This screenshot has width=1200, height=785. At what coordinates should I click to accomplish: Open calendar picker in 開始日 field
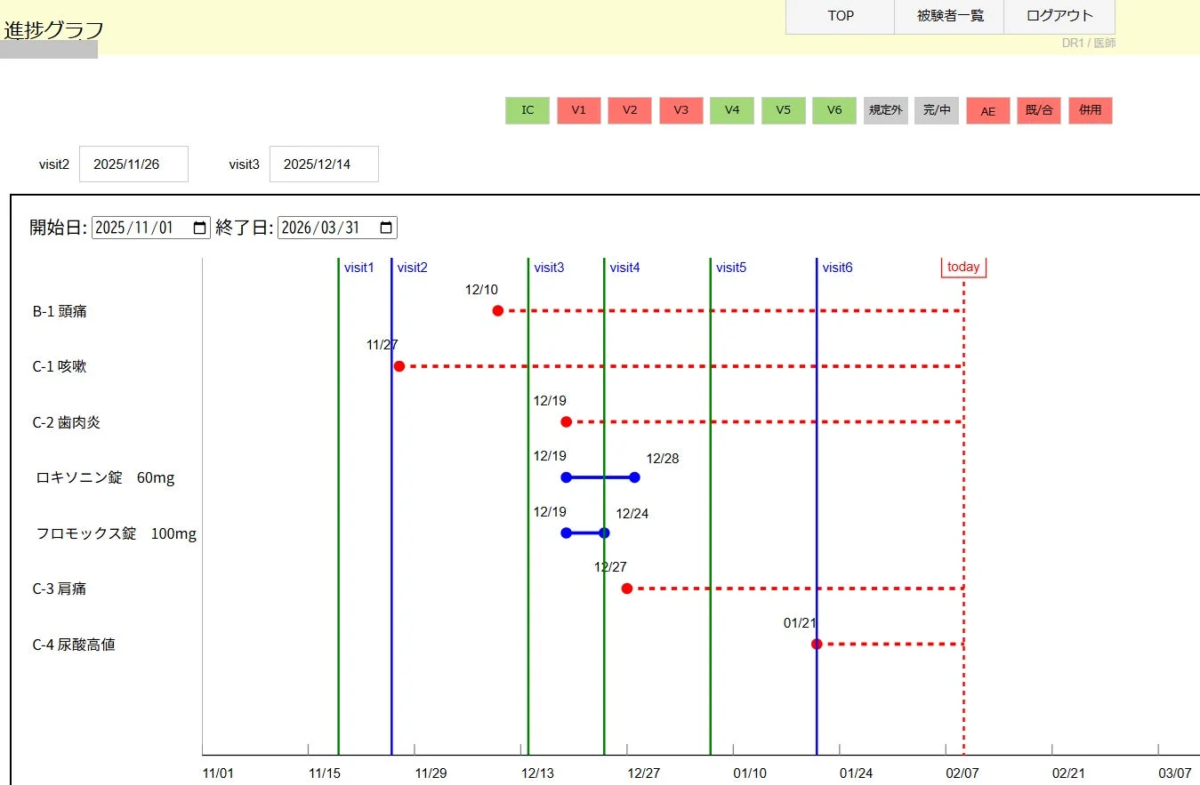tap(200, 228)
